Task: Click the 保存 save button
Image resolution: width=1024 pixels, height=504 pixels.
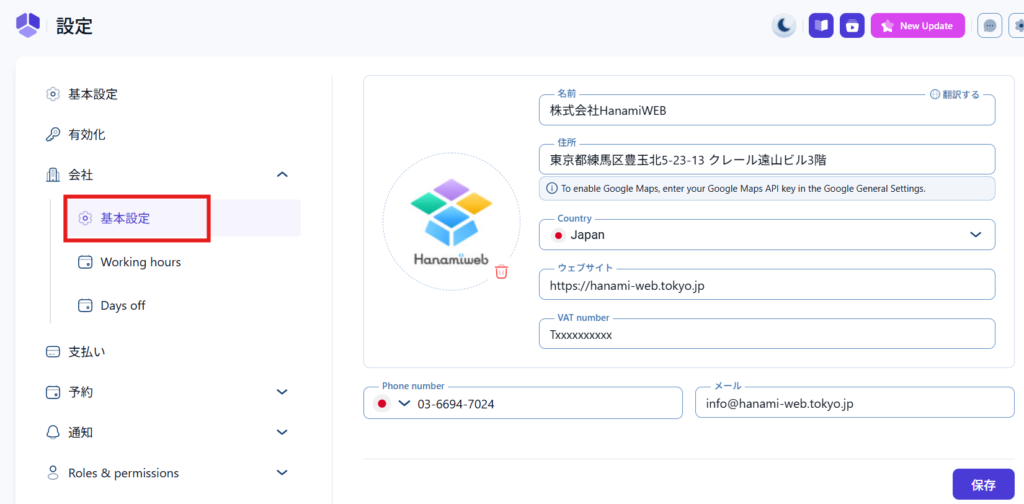Action: point(983,485)
